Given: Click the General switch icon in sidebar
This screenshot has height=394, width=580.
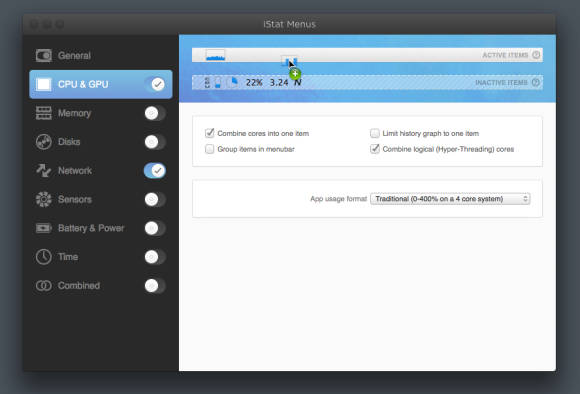Looking at the screenshot, I should point(44,55).
